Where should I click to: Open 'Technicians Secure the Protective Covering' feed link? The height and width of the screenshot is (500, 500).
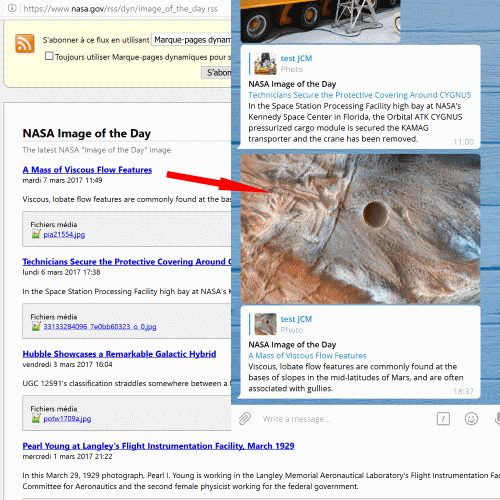tap(127, 262)
